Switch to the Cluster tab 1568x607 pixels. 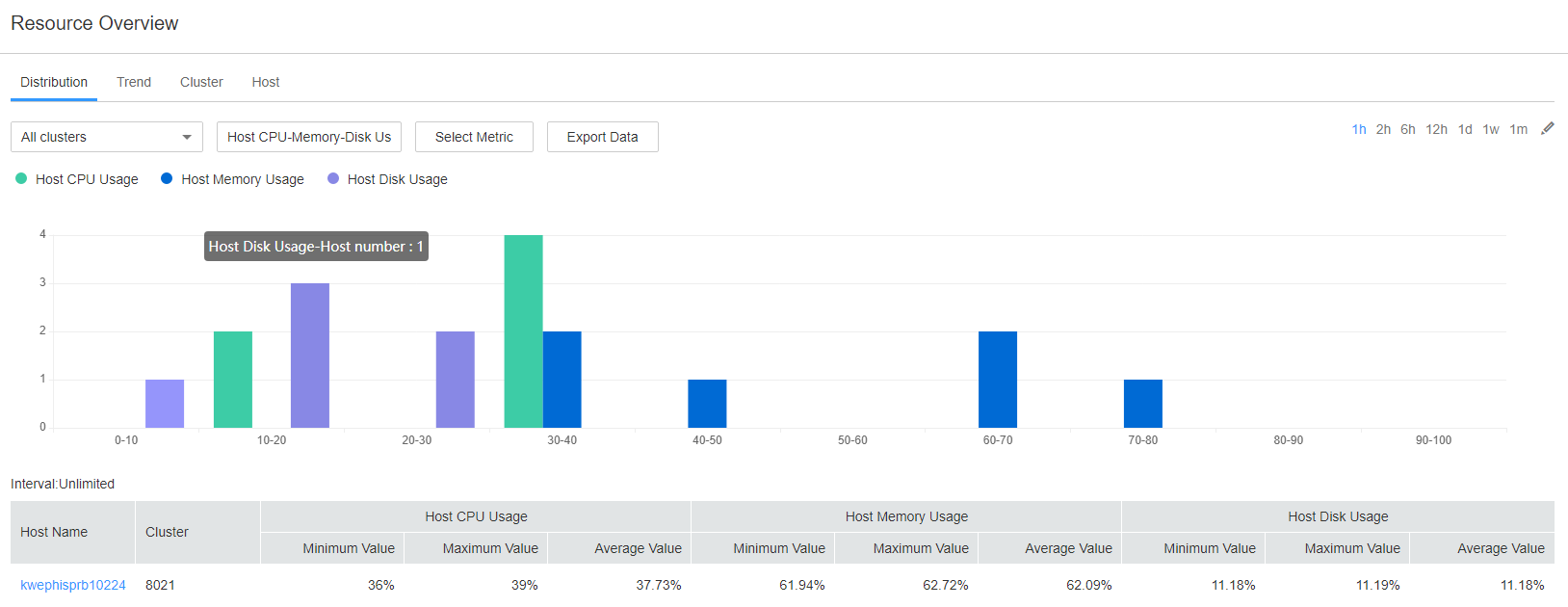(x=201, y=82)
